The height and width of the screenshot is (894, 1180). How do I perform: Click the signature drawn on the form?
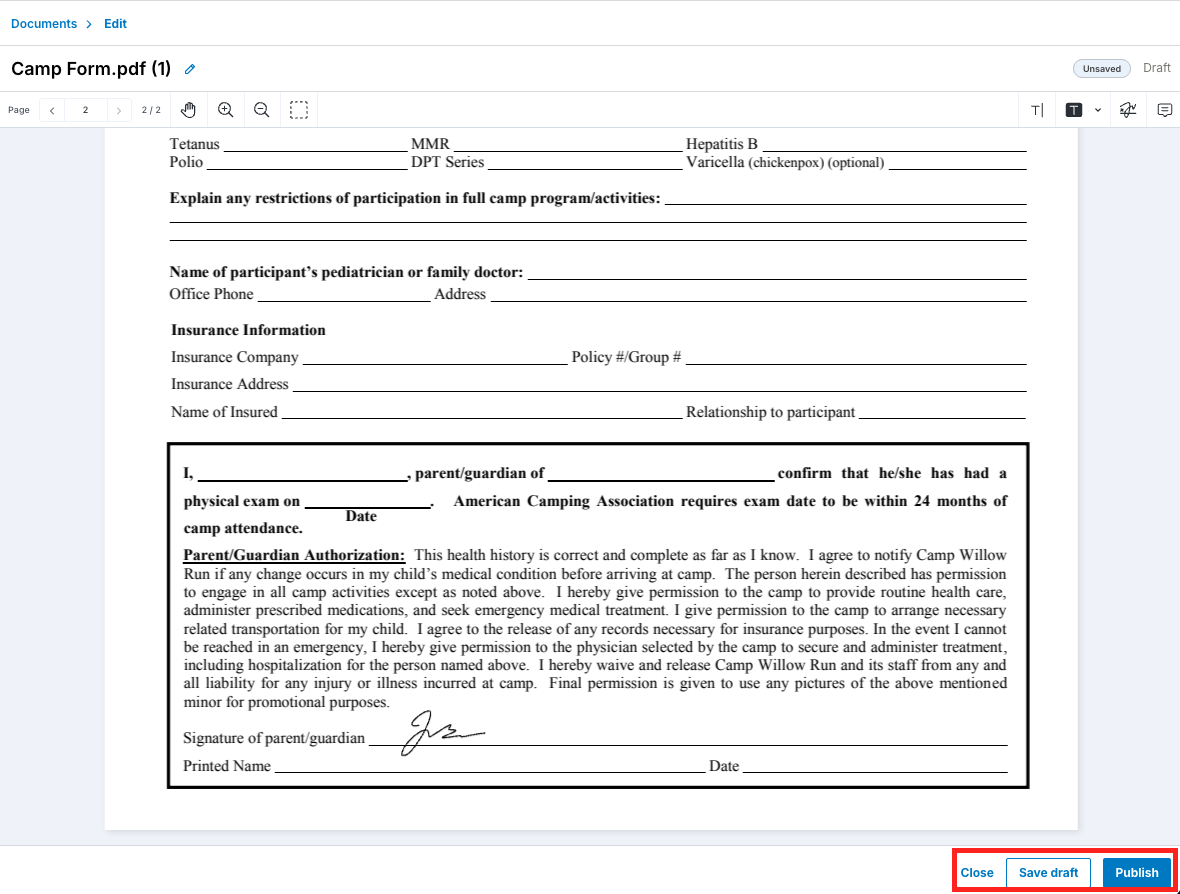click(x=442, y=732)
